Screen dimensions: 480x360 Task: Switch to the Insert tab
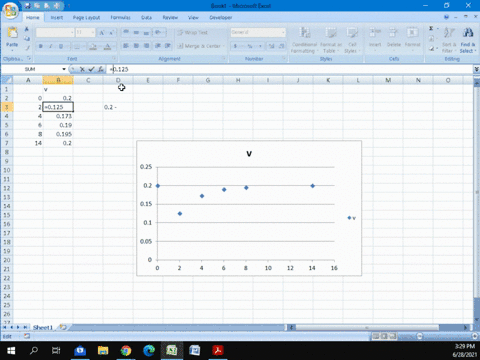click(x=57, y=17)
